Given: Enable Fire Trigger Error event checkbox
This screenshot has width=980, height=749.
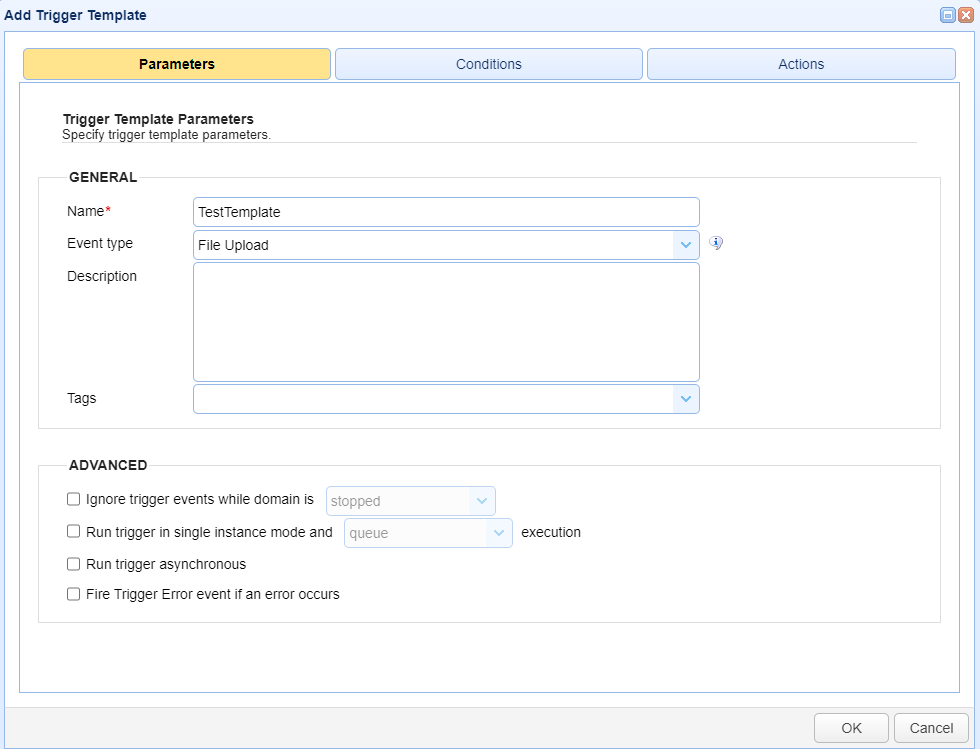Looking at the screenshot, I should (74, 594).
